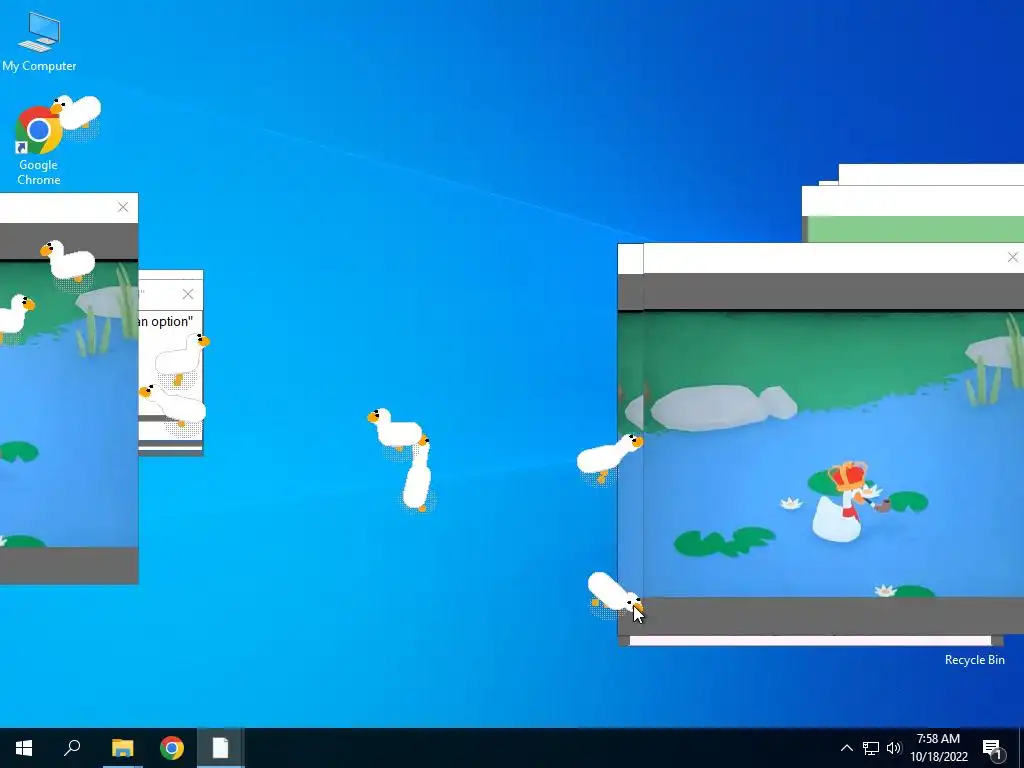This screenshot has height=768, width=1024.
Task: Open the network tray icon
Action: (x=871, y=748)
